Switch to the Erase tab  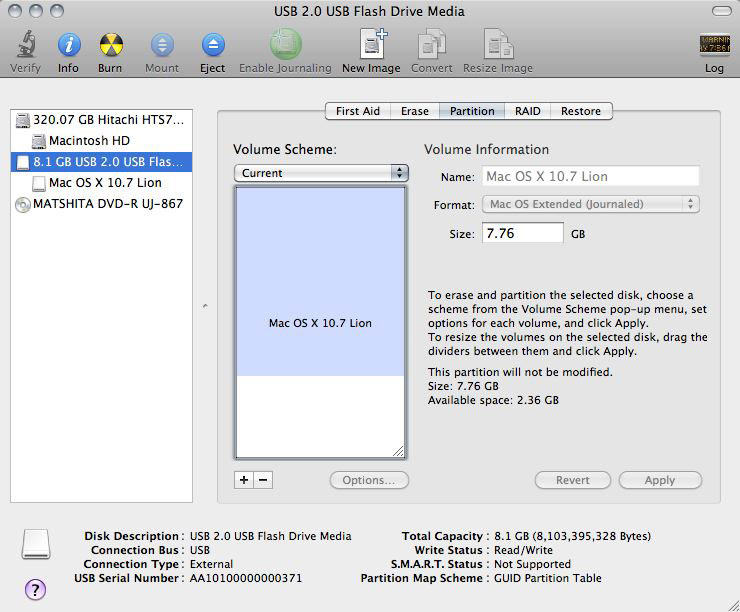pos(415,111)
